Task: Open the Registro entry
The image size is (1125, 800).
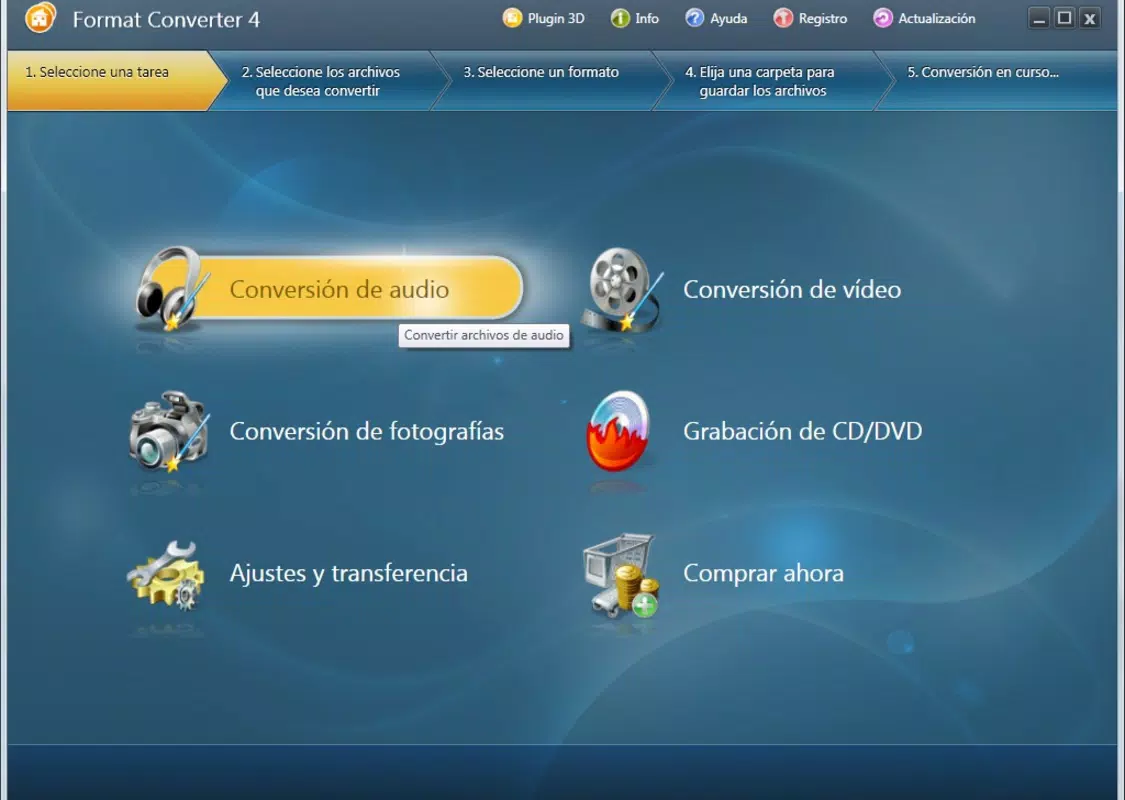Action: point(811,19)
